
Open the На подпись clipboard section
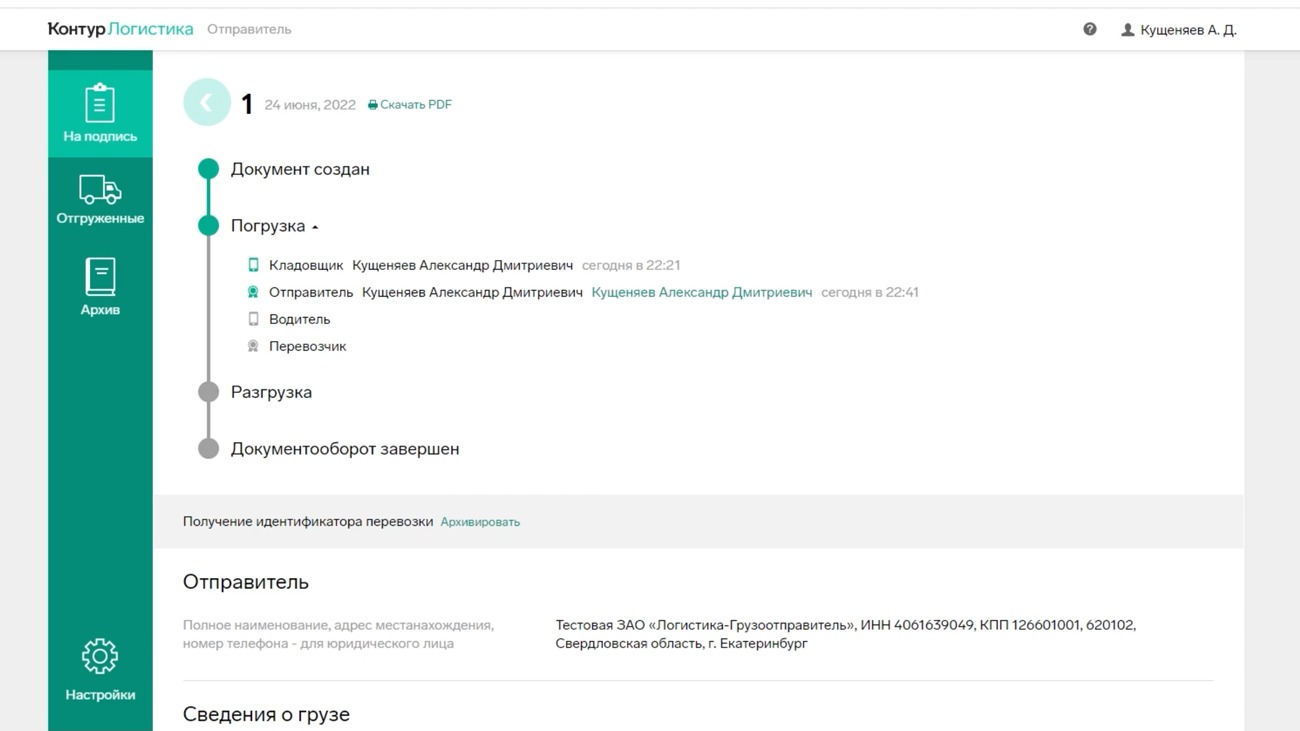pyautogui.click(x=100, y=114)
